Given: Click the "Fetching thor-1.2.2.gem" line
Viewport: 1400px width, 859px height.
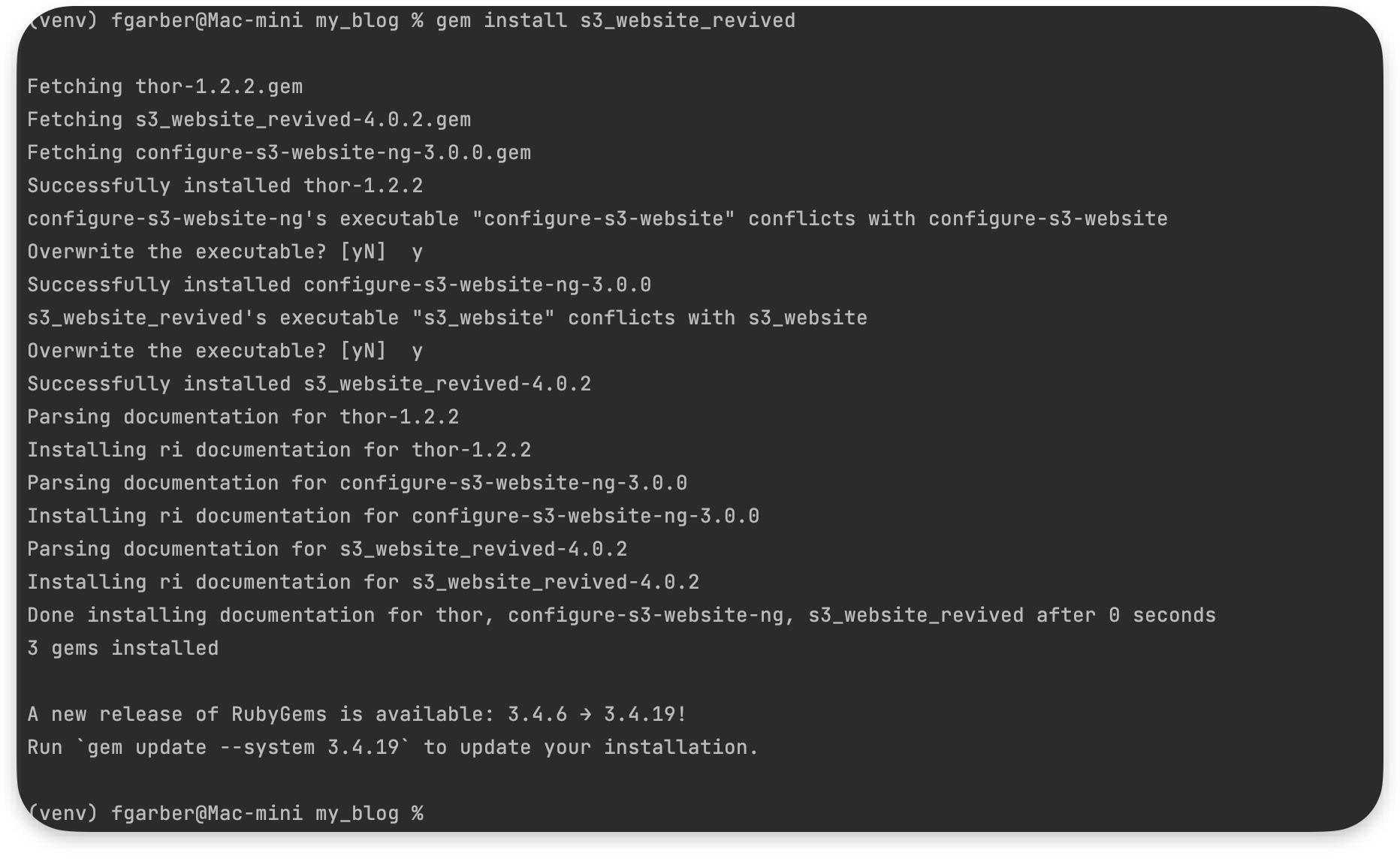Looking at the screenshot, I should (x=164, y=87).
